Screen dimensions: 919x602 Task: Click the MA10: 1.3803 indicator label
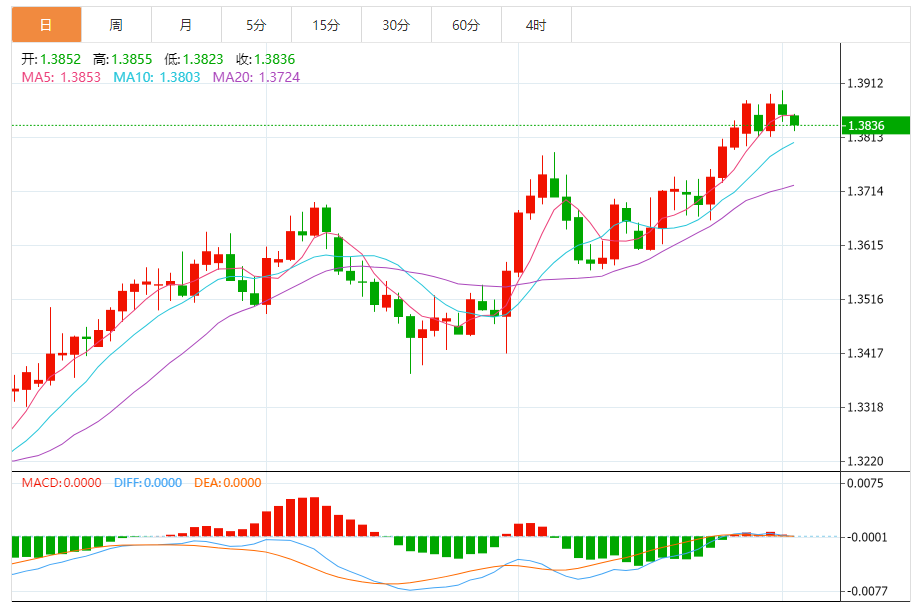click(156, 77)
